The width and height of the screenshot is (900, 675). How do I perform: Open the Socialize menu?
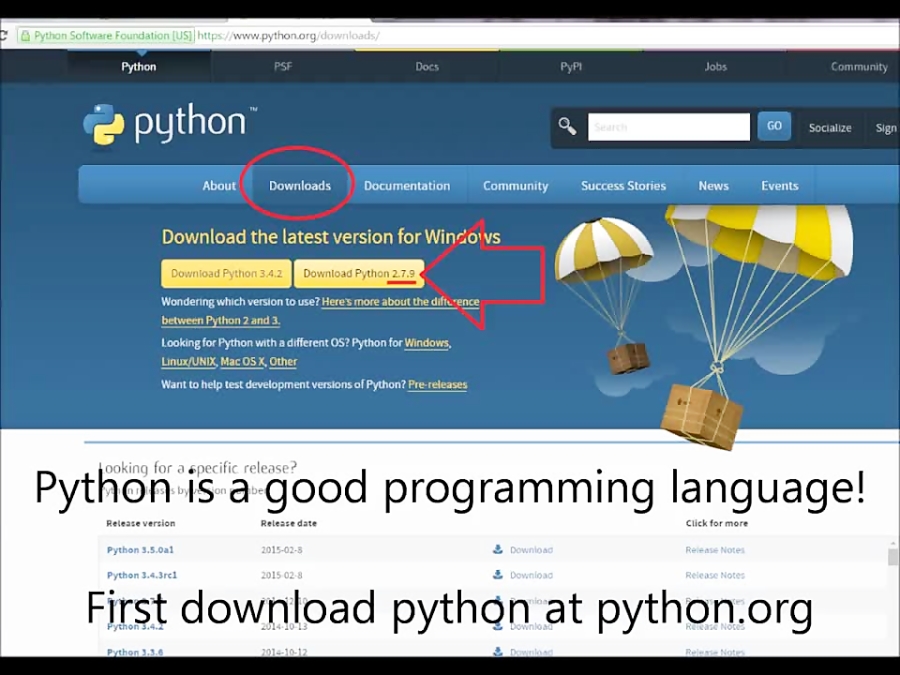coord(830,127)
